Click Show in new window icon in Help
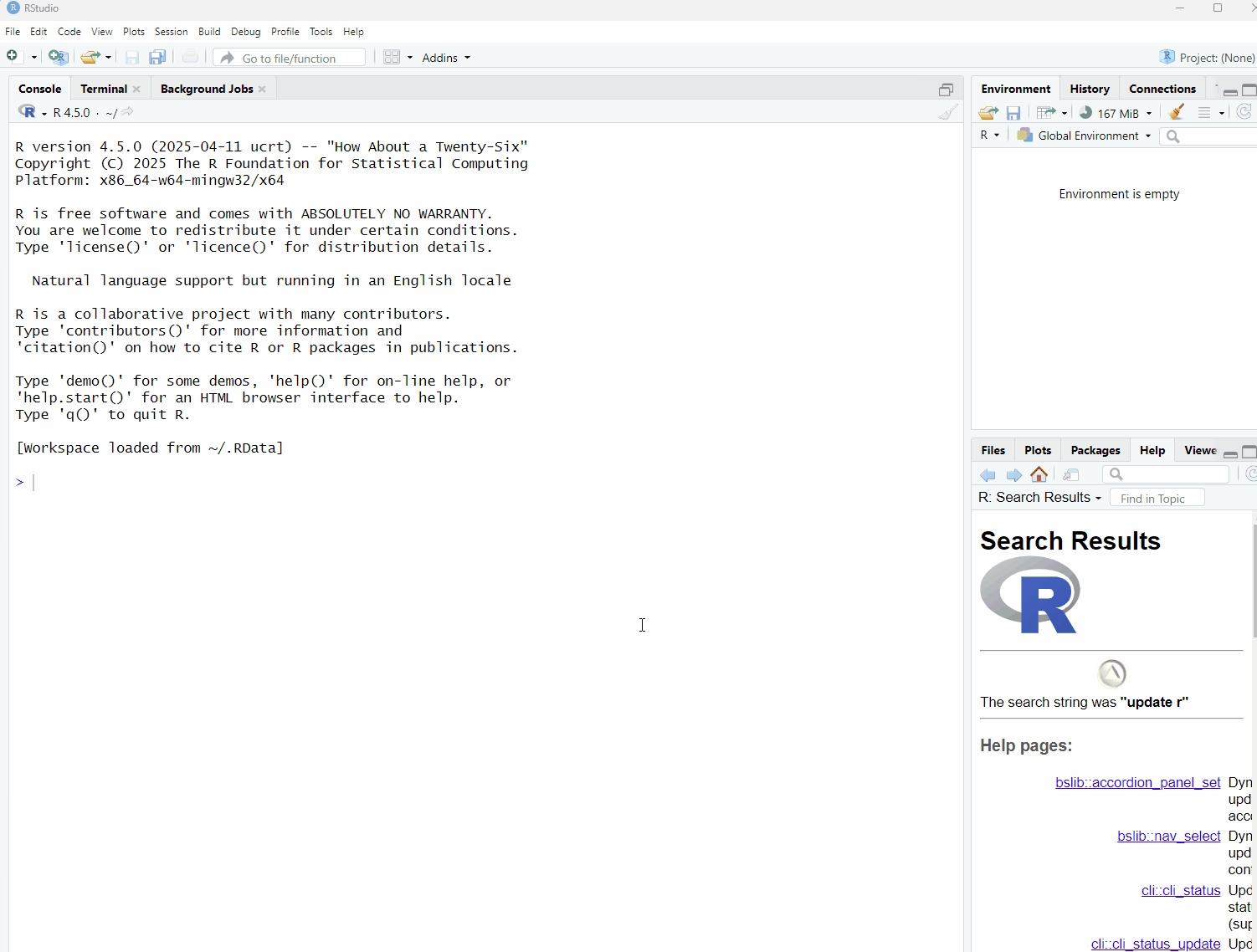 click(1071, 474)
